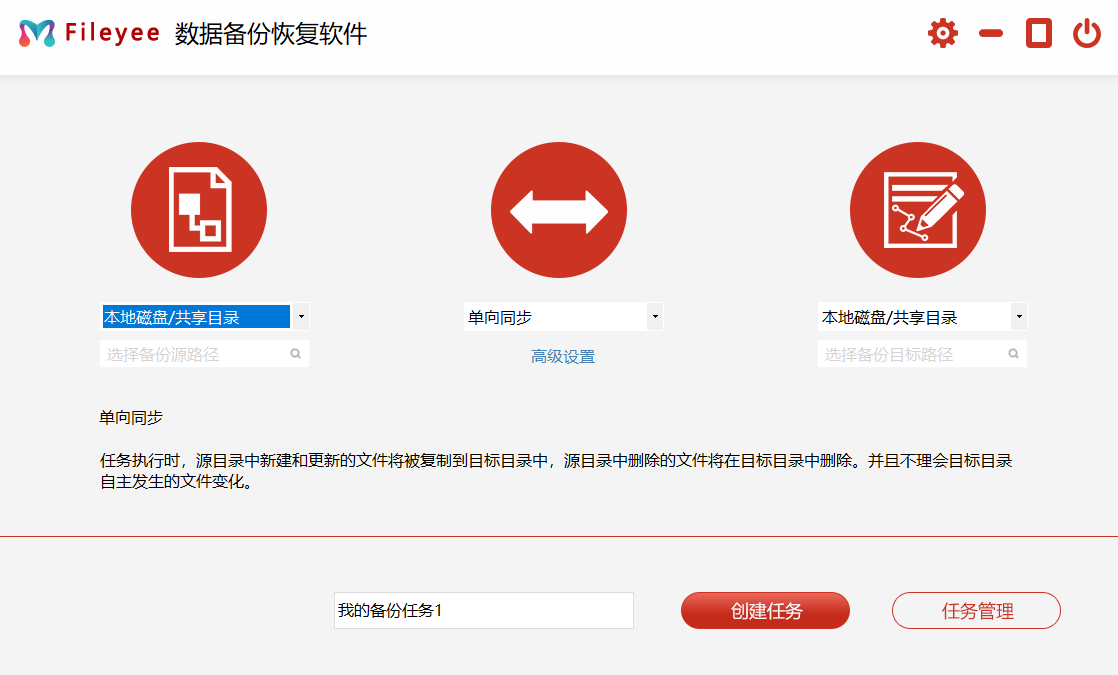Click magnifier icon in source path field
Image resolution: width=1118 pixels, height=675 pixels.
point(296,354)
